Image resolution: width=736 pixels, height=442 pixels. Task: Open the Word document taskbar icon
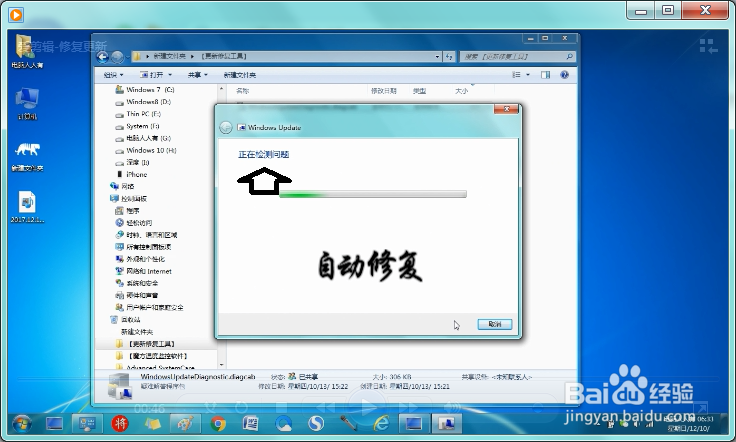tap(250, 424)
